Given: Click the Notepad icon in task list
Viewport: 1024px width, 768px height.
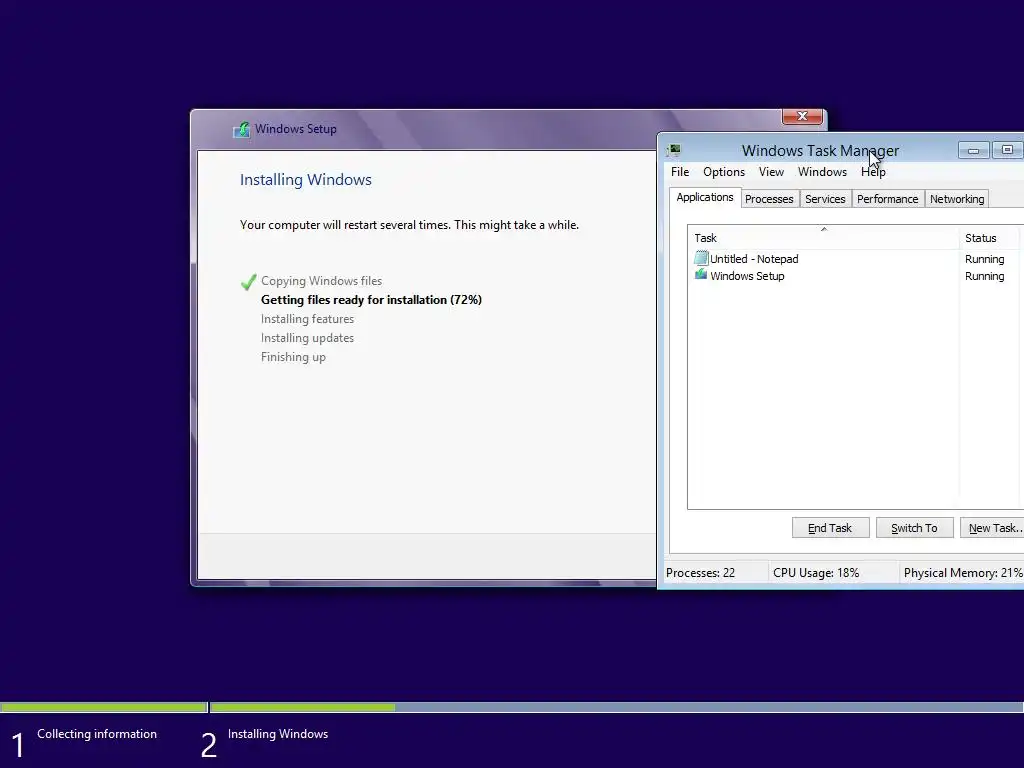Looking at the screenshot, I should click(701, 259).
